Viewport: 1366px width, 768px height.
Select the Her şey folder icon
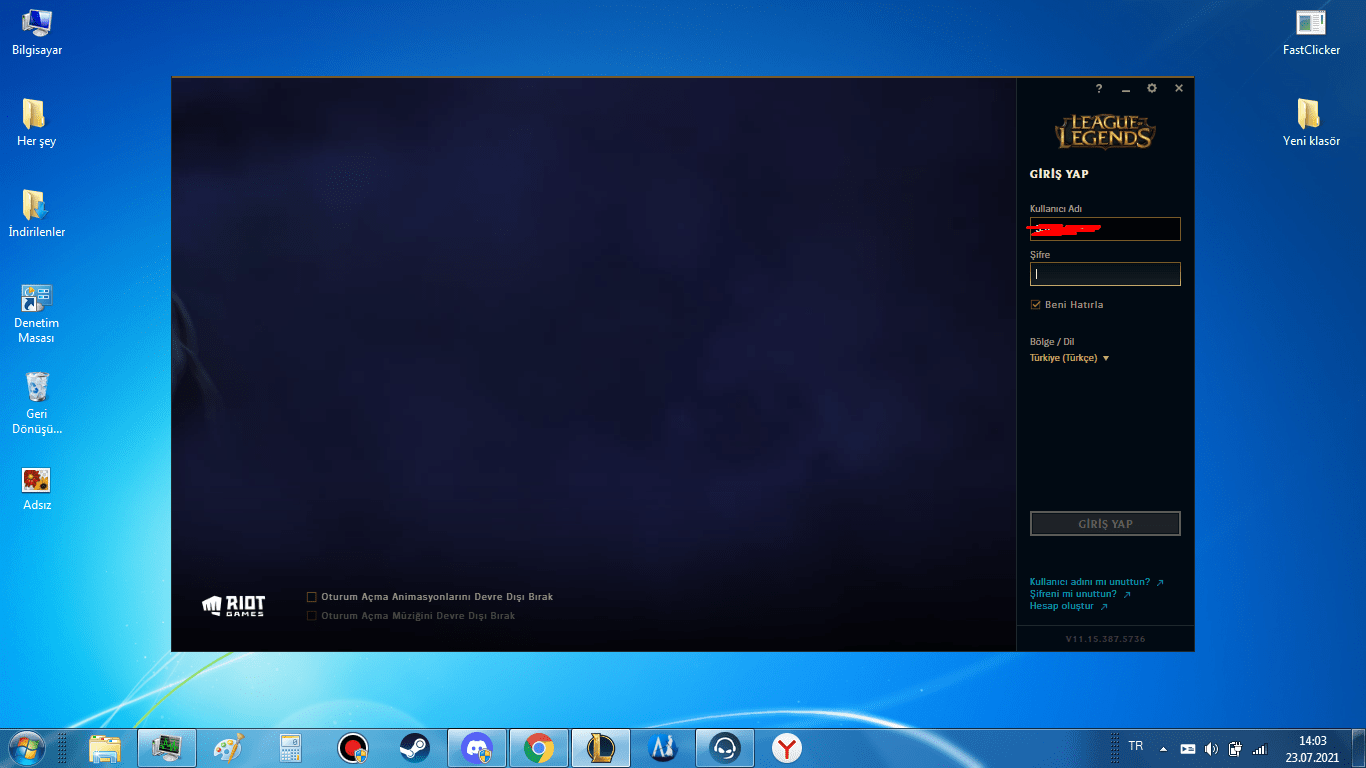(x=36, y=122)
